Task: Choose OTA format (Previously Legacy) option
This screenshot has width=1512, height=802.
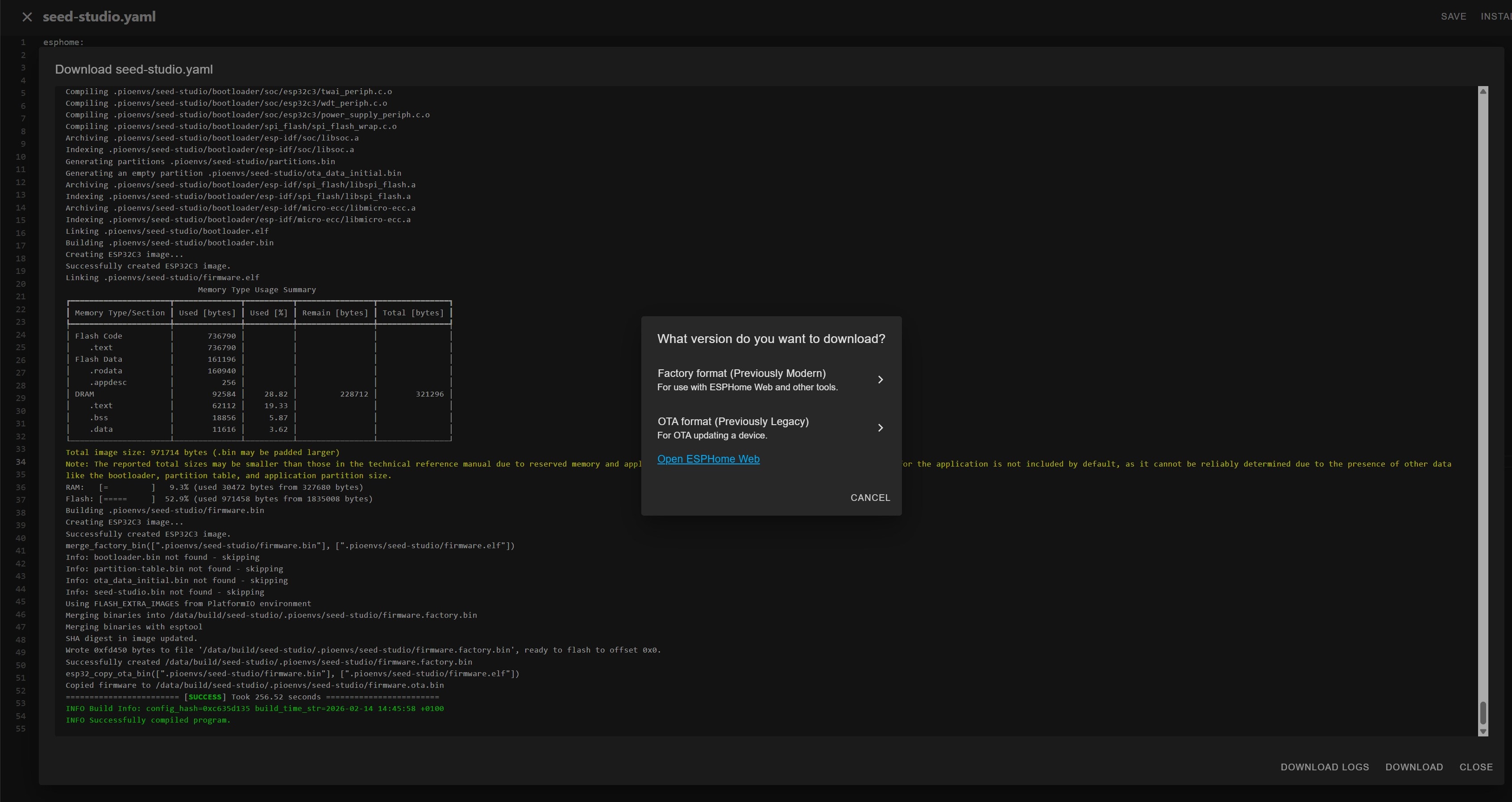Action: (732, 427)
